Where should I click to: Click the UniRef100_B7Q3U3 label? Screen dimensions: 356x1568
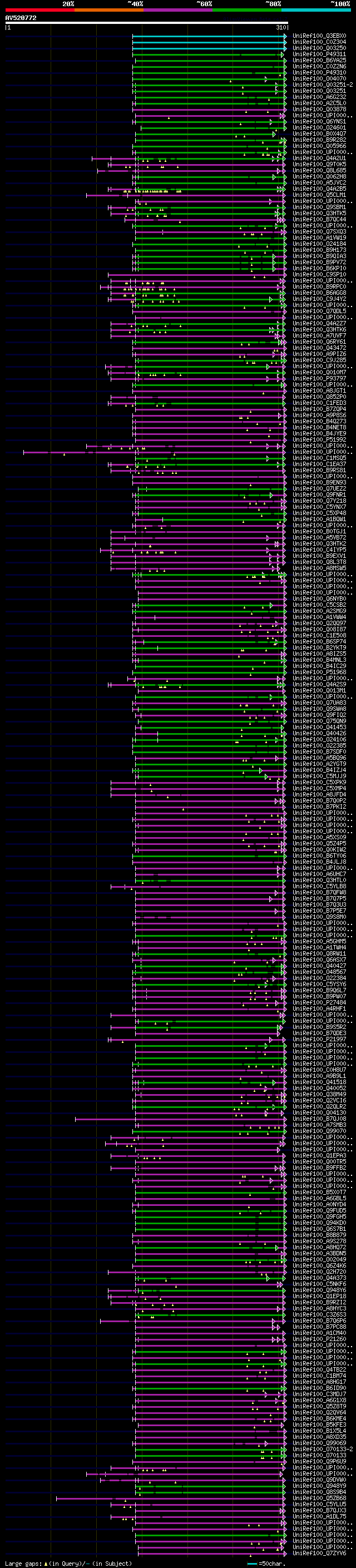(319, 904)
